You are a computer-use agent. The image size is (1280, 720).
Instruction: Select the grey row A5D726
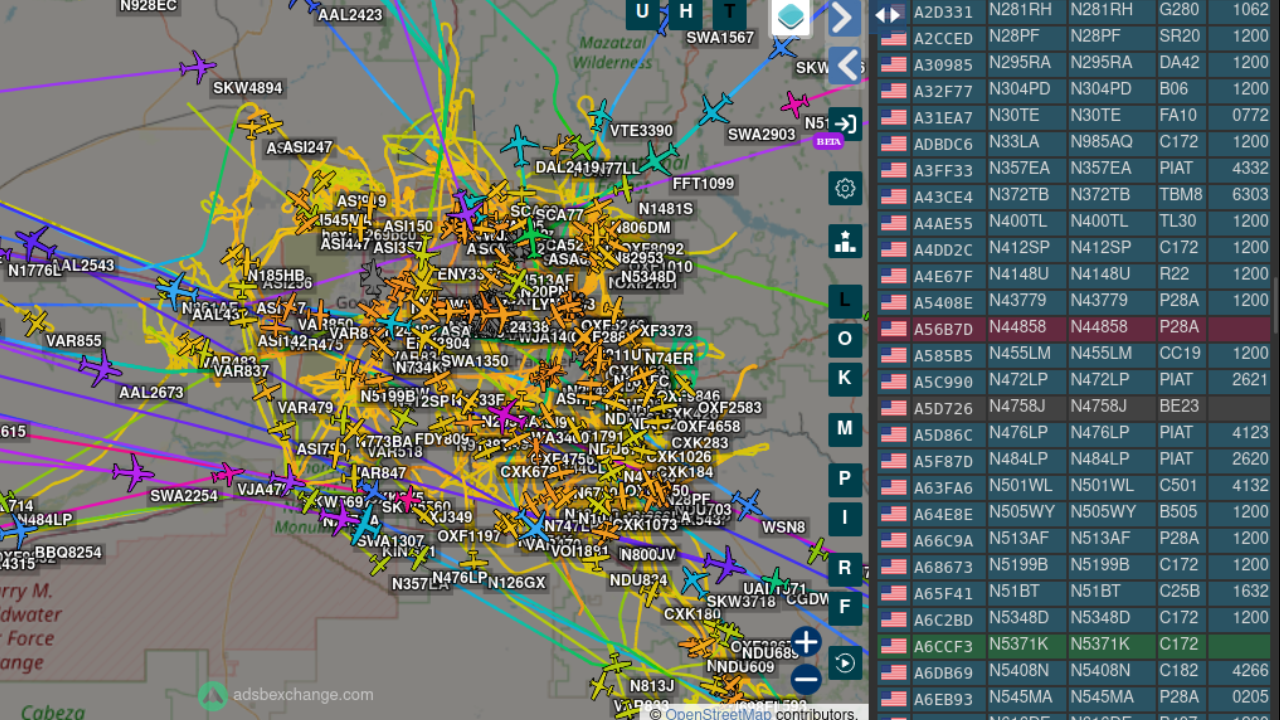coord(1074,408)
